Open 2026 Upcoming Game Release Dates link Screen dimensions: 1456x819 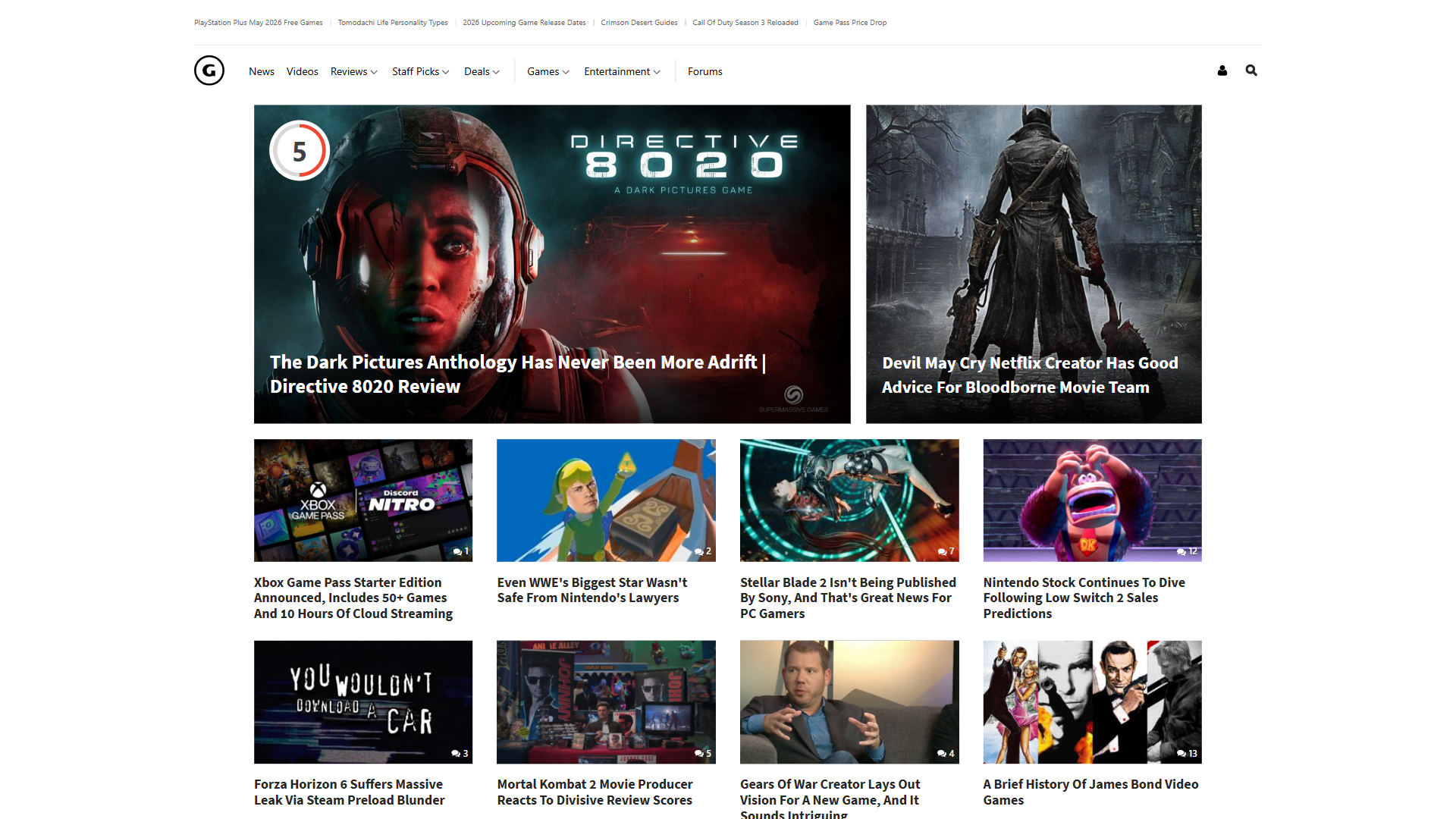click(x=524, y=23)
